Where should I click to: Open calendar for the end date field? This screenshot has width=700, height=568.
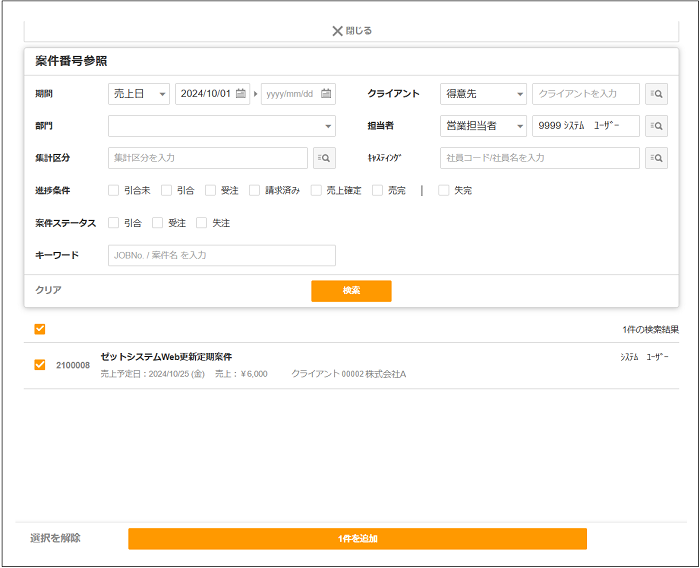tap(326, 94)
